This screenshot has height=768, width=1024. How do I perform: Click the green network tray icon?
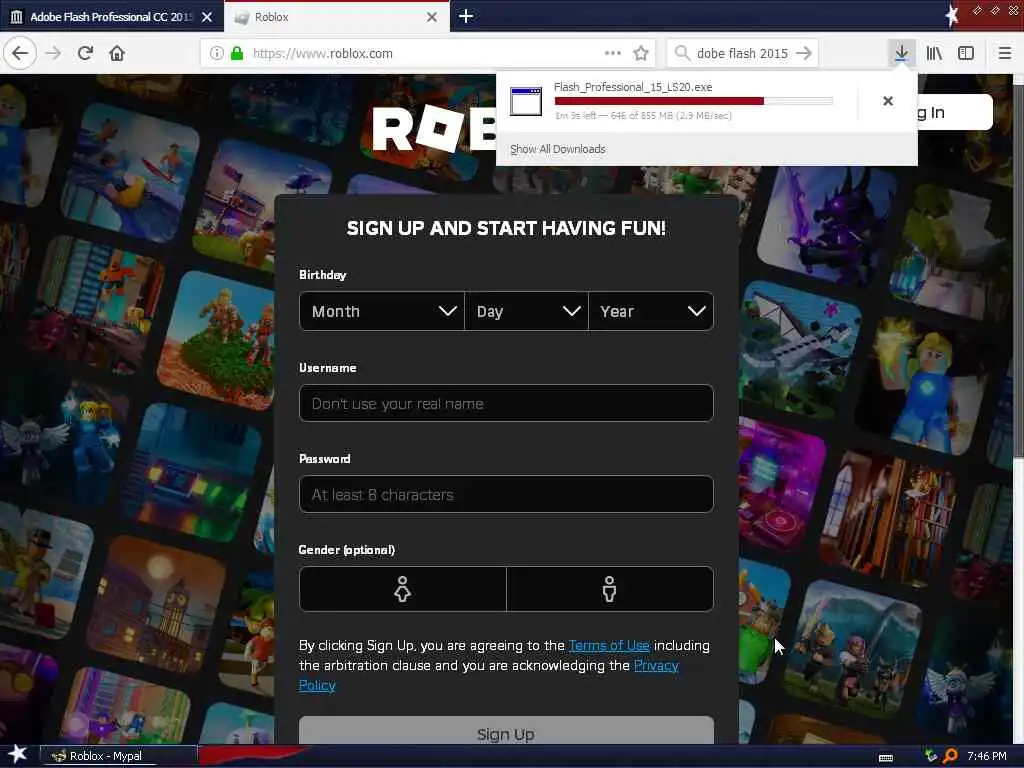(x=931, y=756)
